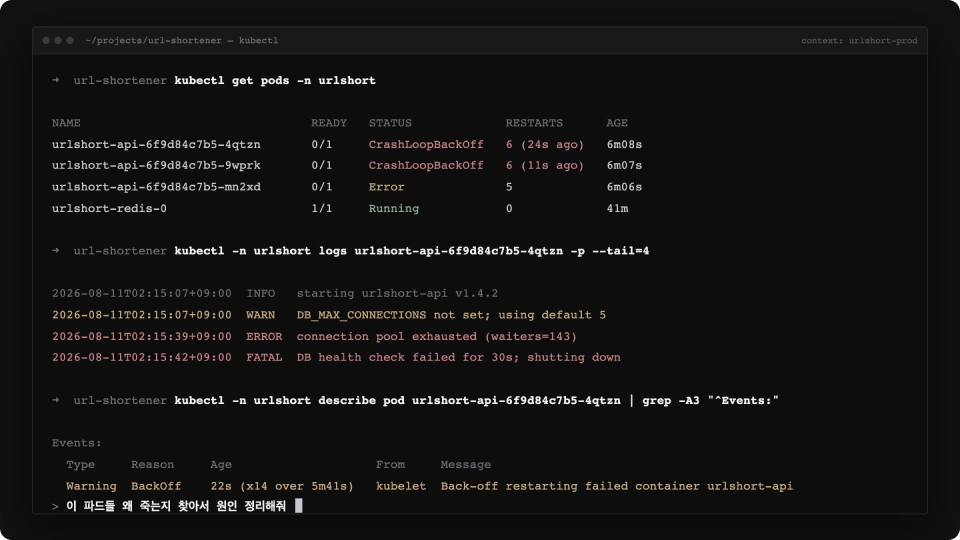This screenshot has height=540, width=960.
Task: Click the Message column header in Events
Action: [465, 465]
